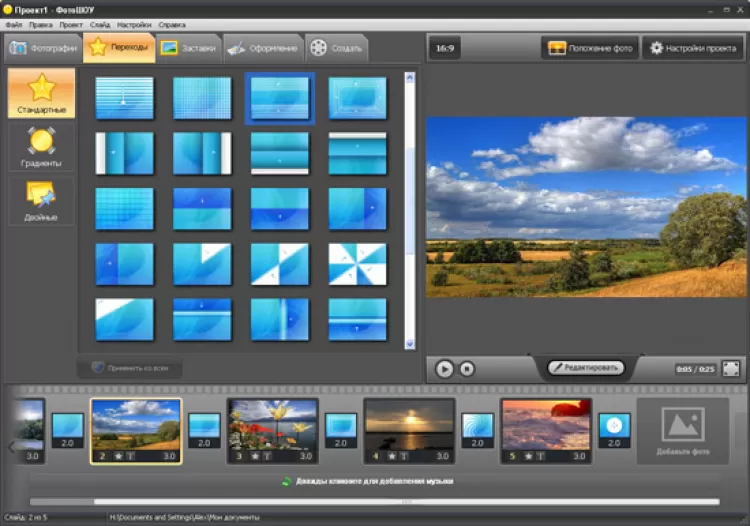Click the star icon on slide 4
This screenshot has height=526, width=750.
(391, 456)
